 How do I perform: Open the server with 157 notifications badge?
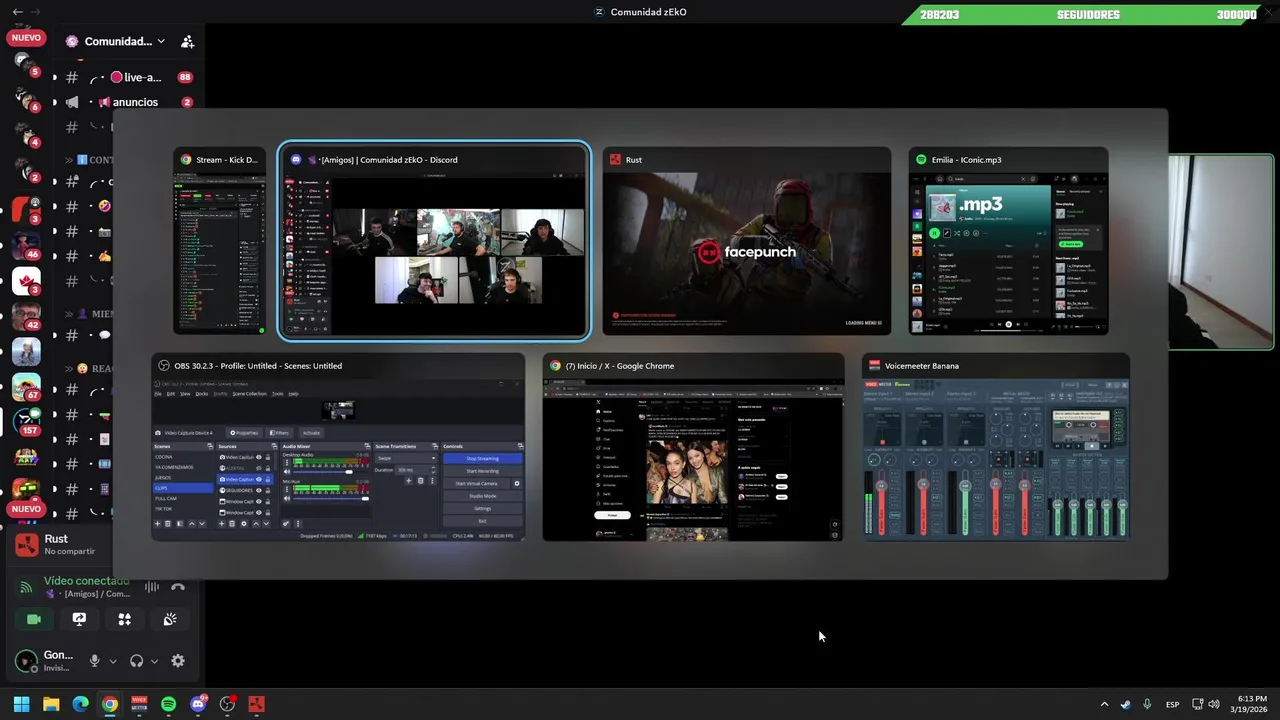coord(26,422)
